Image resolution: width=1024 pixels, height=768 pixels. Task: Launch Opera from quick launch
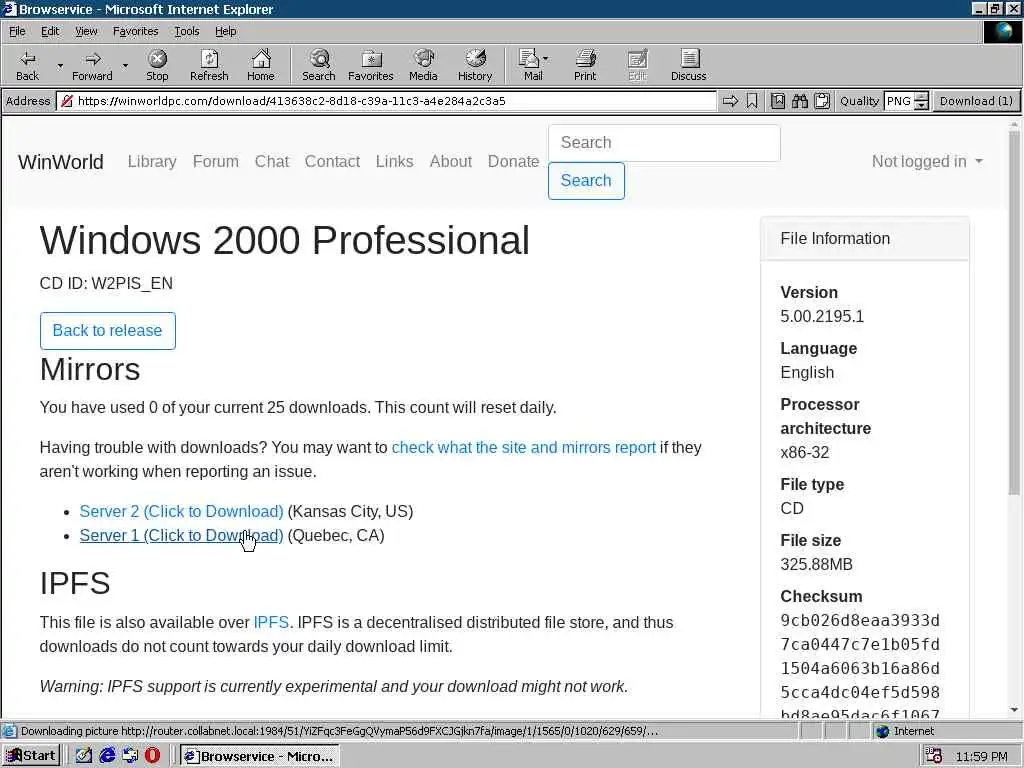[152, 756]
